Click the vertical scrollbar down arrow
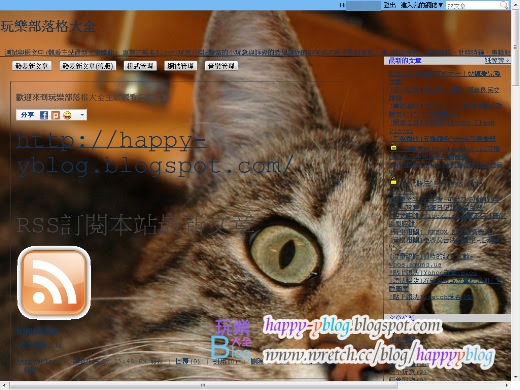This screenshot has width=520, height=390. point(515,377)
